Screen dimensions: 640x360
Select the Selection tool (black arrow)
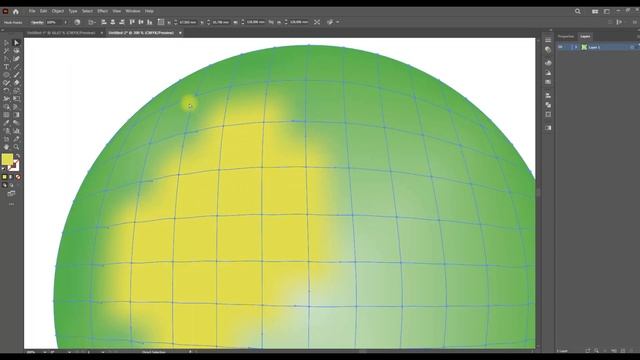point(6,43)
